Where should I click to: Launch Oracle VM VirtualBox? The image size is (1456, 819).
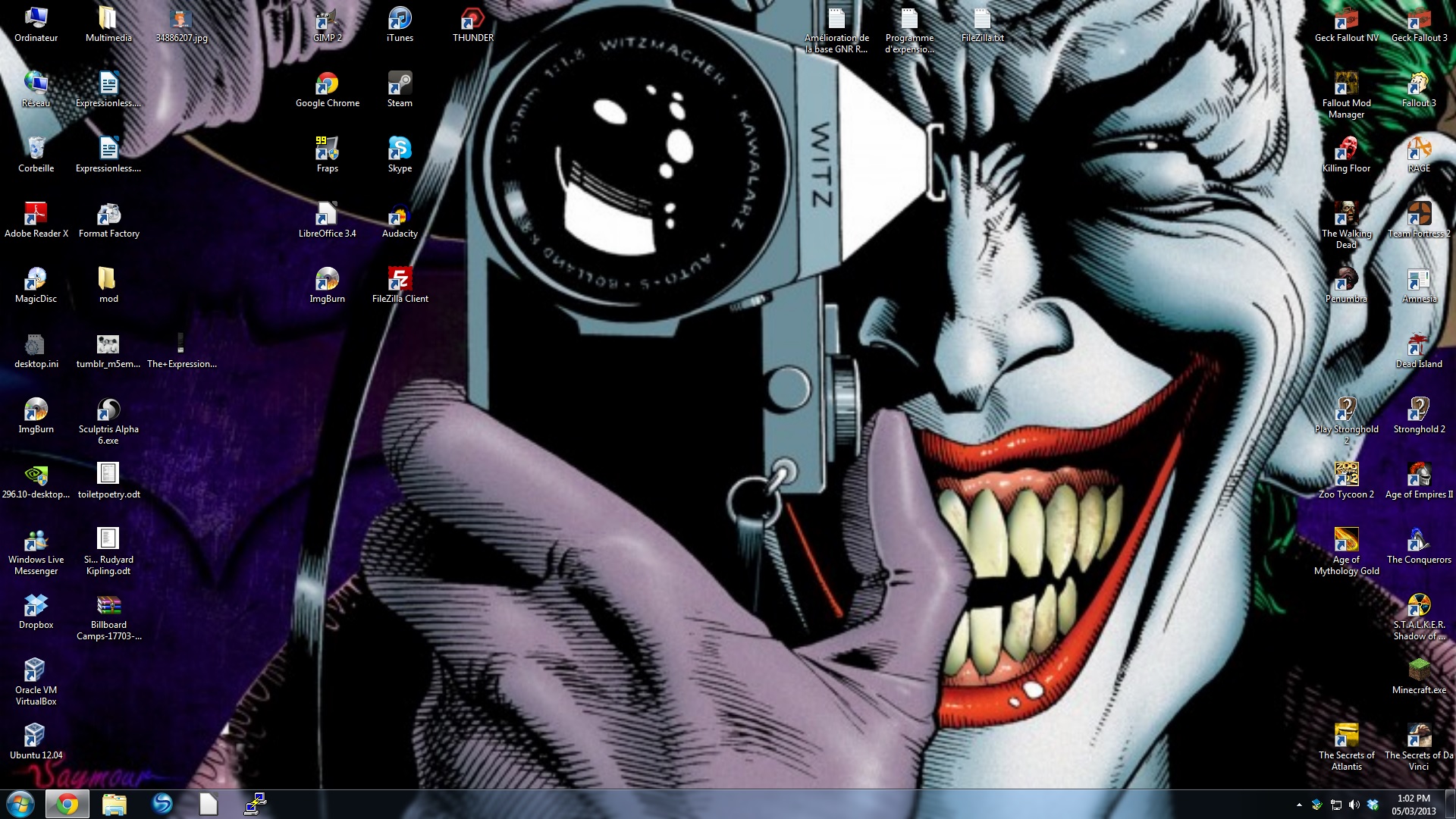pos(36,682)
